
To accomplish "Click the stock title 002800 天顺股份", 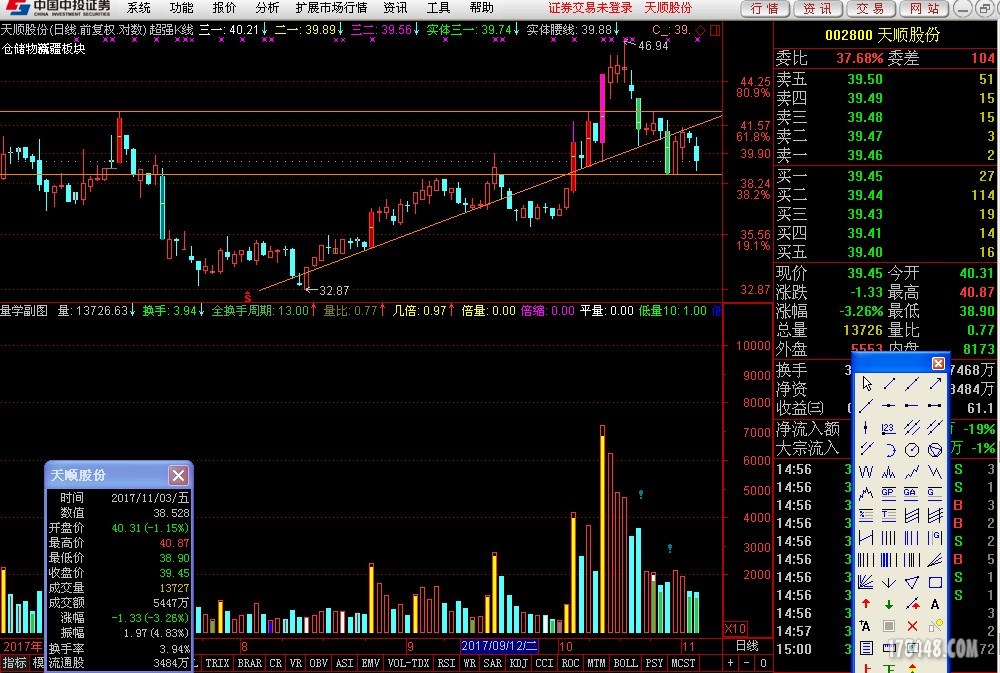I will coord(883,35).
